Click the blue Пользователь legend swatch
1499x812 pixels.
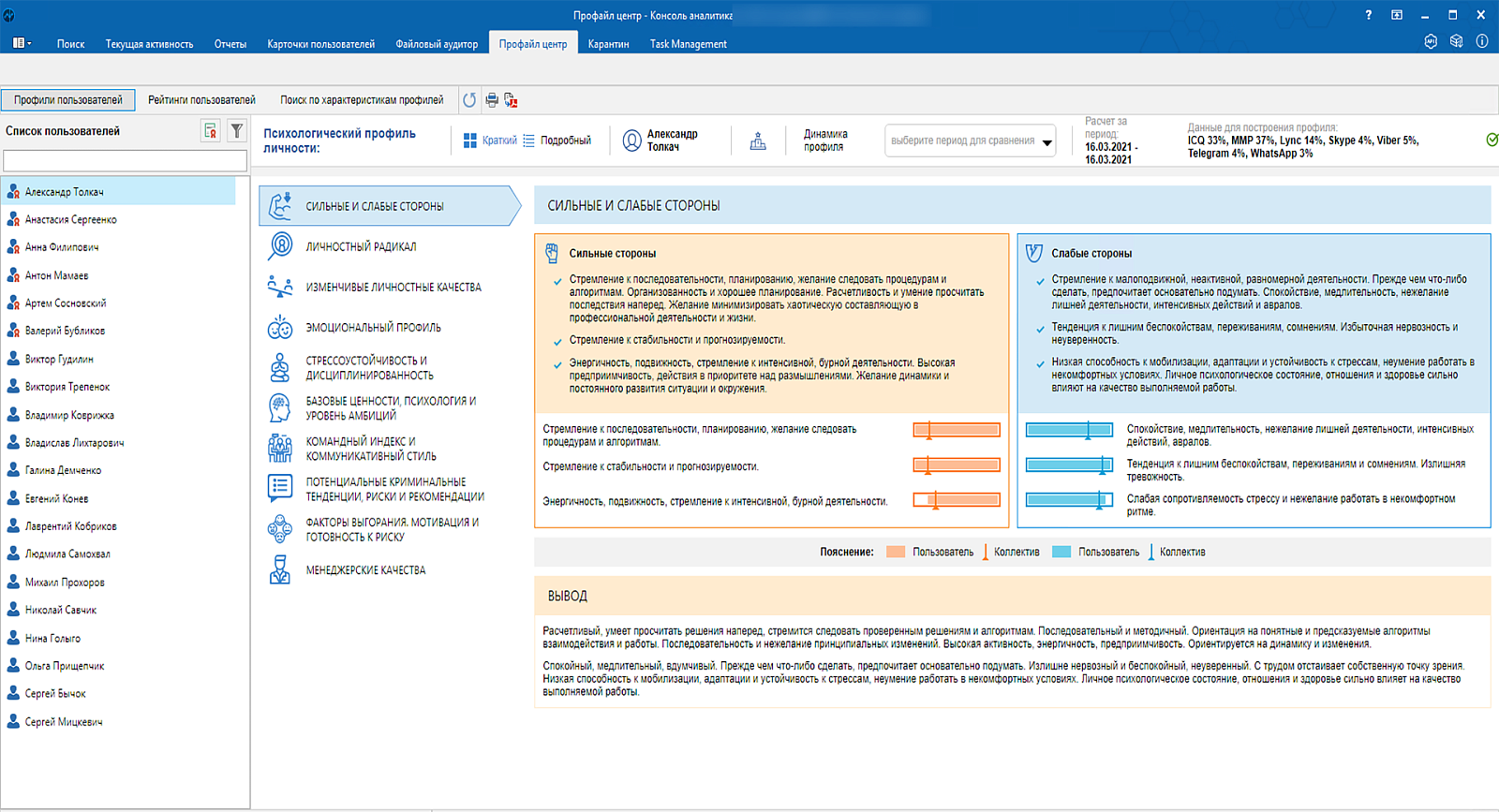pos(1061,552)
